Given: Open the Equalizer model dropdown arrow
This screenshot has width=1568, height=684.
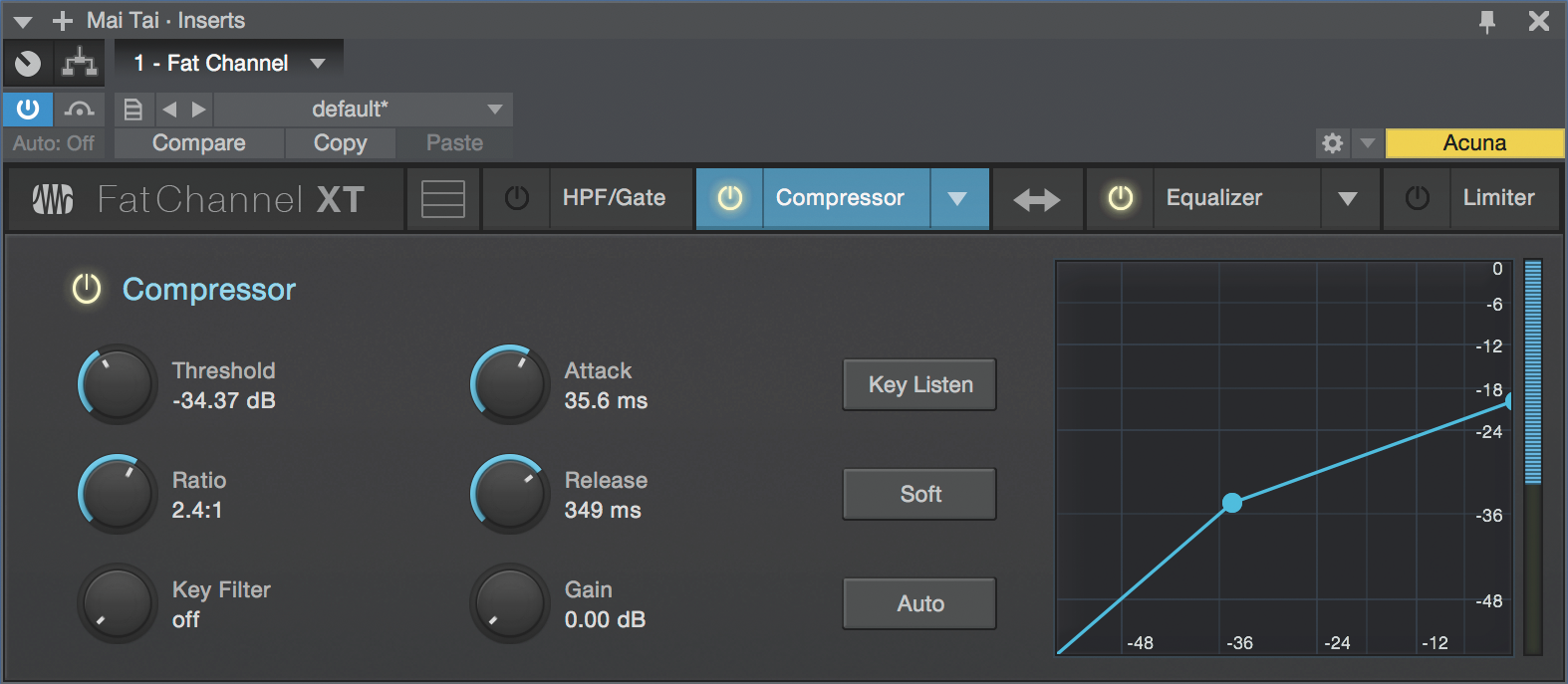Looking at the screenshot, I should coord(1349,198).
